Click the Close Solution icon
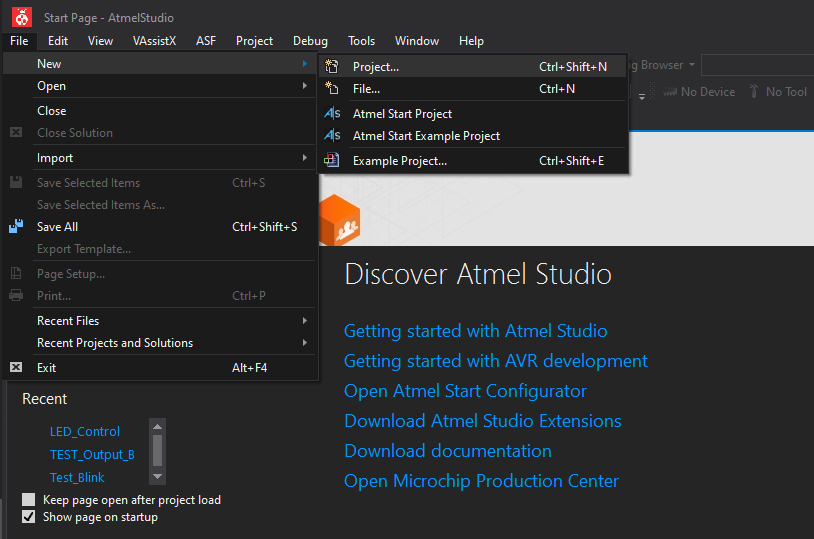Screen dimensions: 814x539 click(x=16, y=132)
